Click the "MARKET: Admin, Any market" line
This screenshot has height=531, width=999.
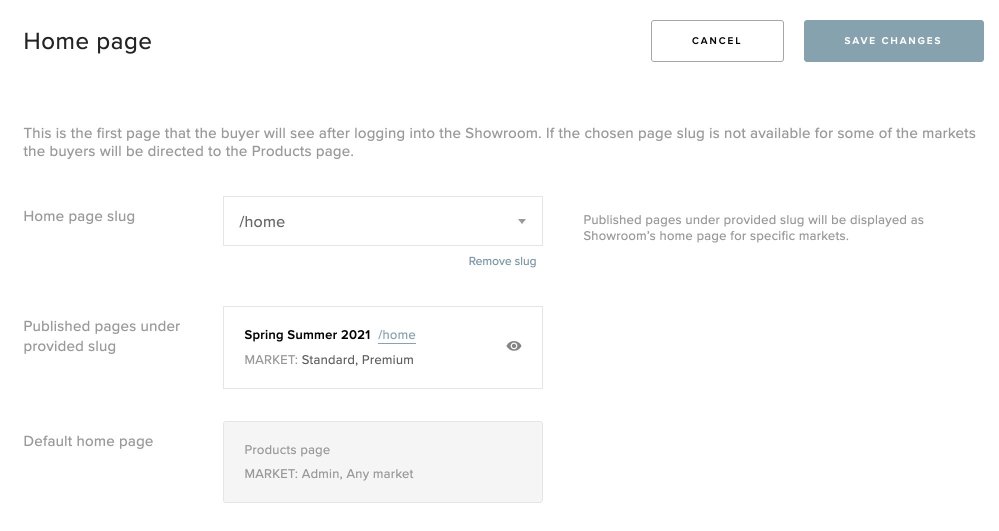click(x=329, y=474)
